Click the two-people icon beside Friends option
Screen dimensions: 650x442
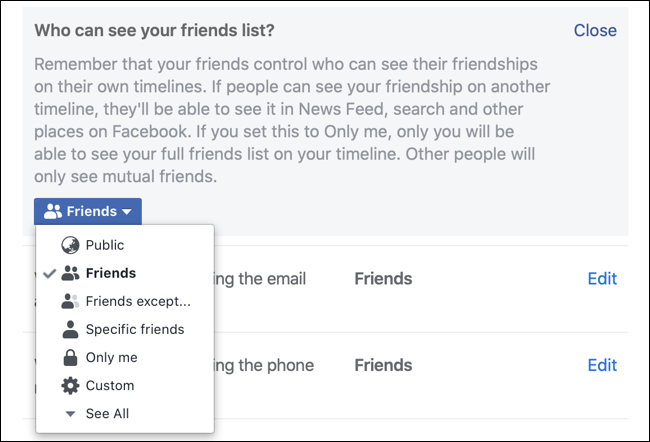[70, 273]
